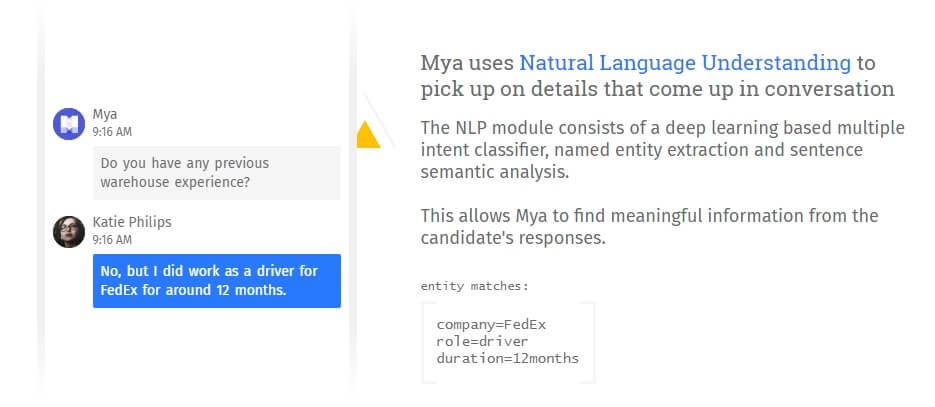Click the role=driver entity match

(482, 341)
